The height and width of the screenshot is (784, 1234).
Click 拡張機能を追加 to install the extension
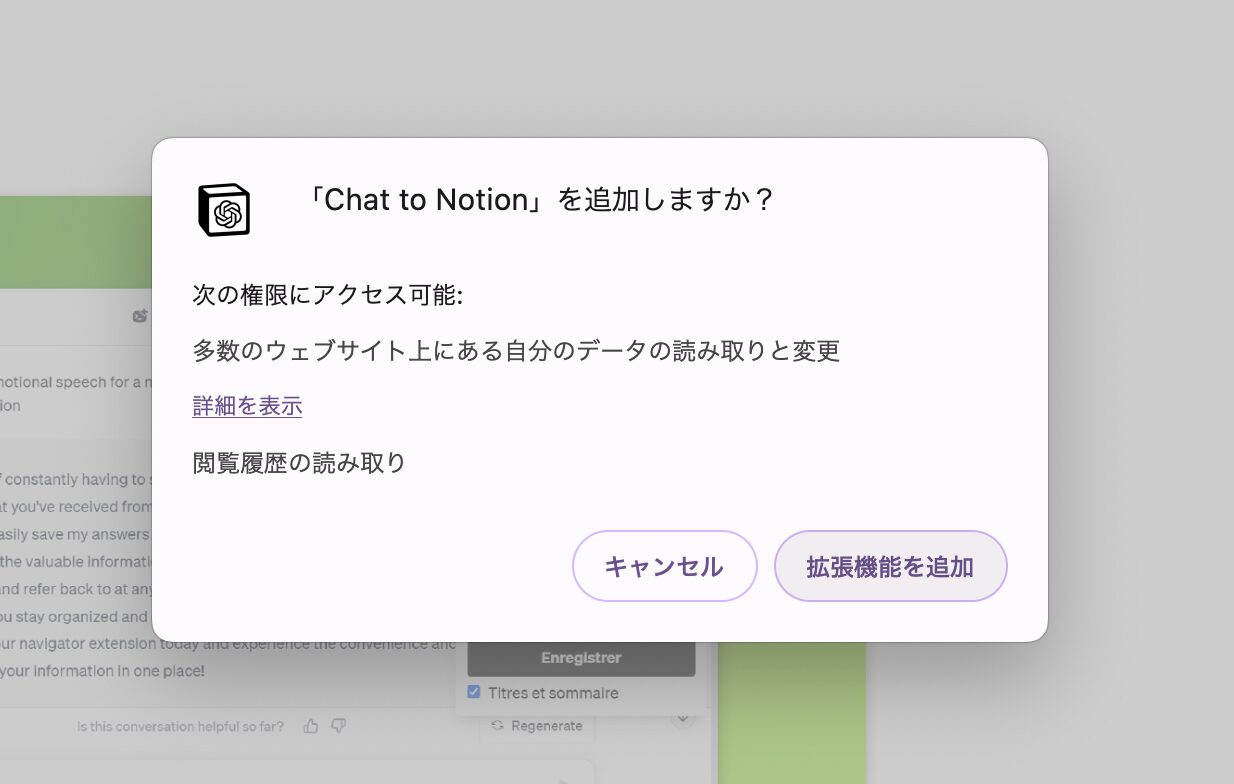(890, 566)
